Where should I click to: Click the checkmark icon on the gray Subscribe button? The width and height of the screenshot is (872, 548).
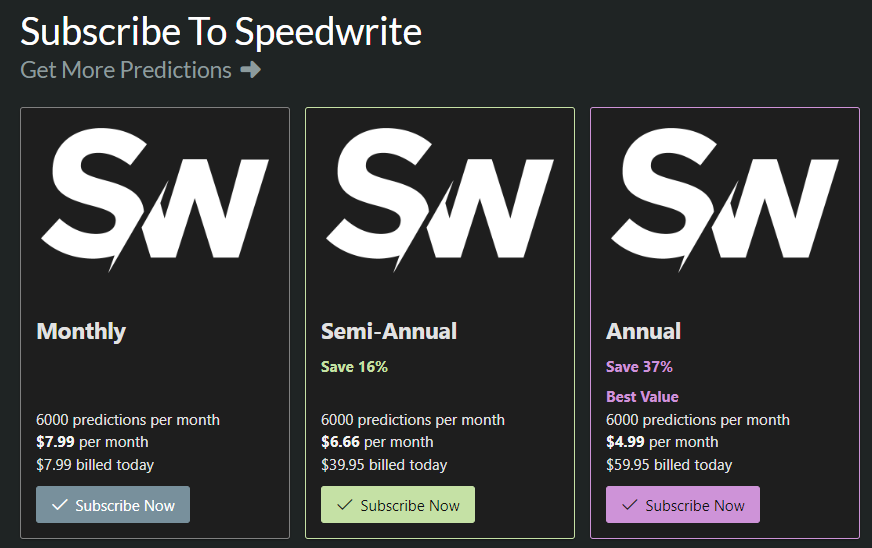tap(59, 505)
